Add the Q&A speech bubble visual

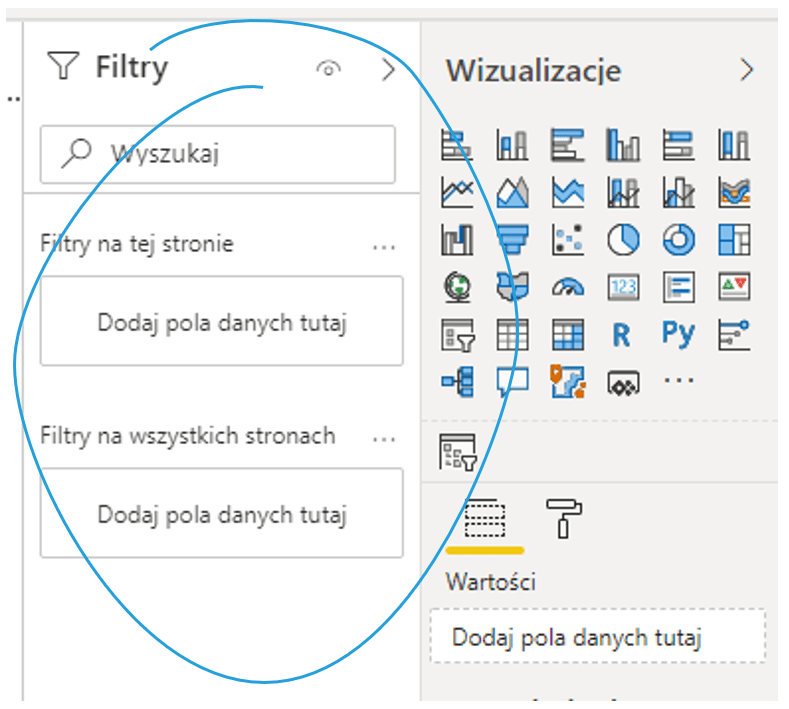(512, 381)
